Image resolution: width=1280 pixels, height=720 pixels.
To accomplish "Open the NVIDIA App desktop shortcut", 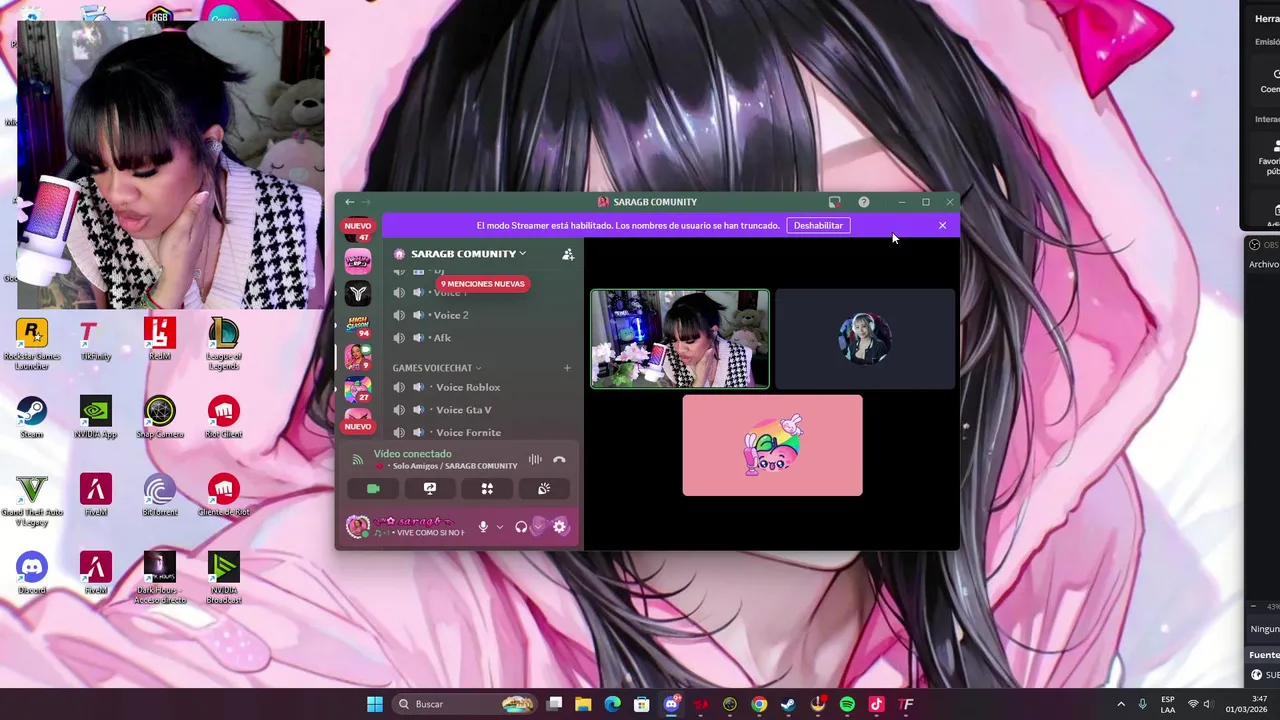I will tap(96, 418).
